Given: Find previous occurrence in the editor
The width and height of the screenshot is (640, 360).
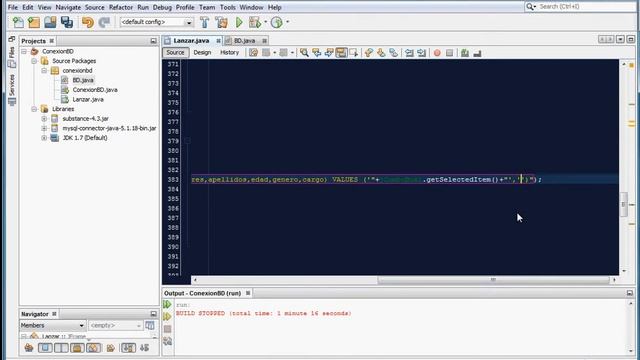Looking at the screenshot, I should pyautogui.click(x=316, y=53).
